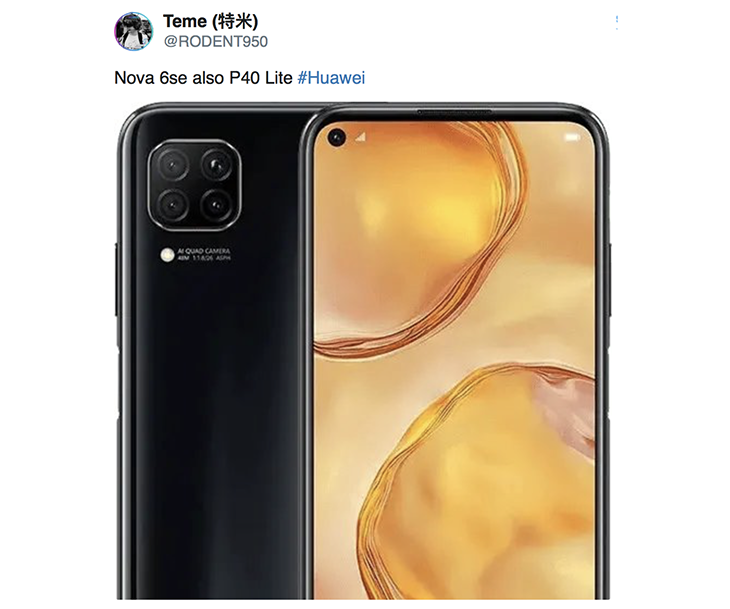Screen dimensions: 730x609
Task: Click the earpiece speaker slit above the display
Action: [454, 112]
